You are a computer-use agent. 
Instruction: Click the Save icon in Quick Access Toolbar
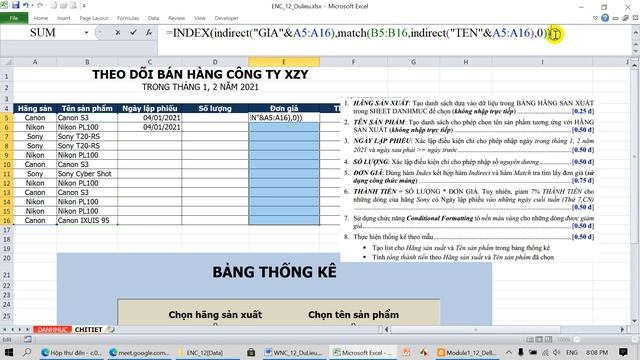[16, 5]
